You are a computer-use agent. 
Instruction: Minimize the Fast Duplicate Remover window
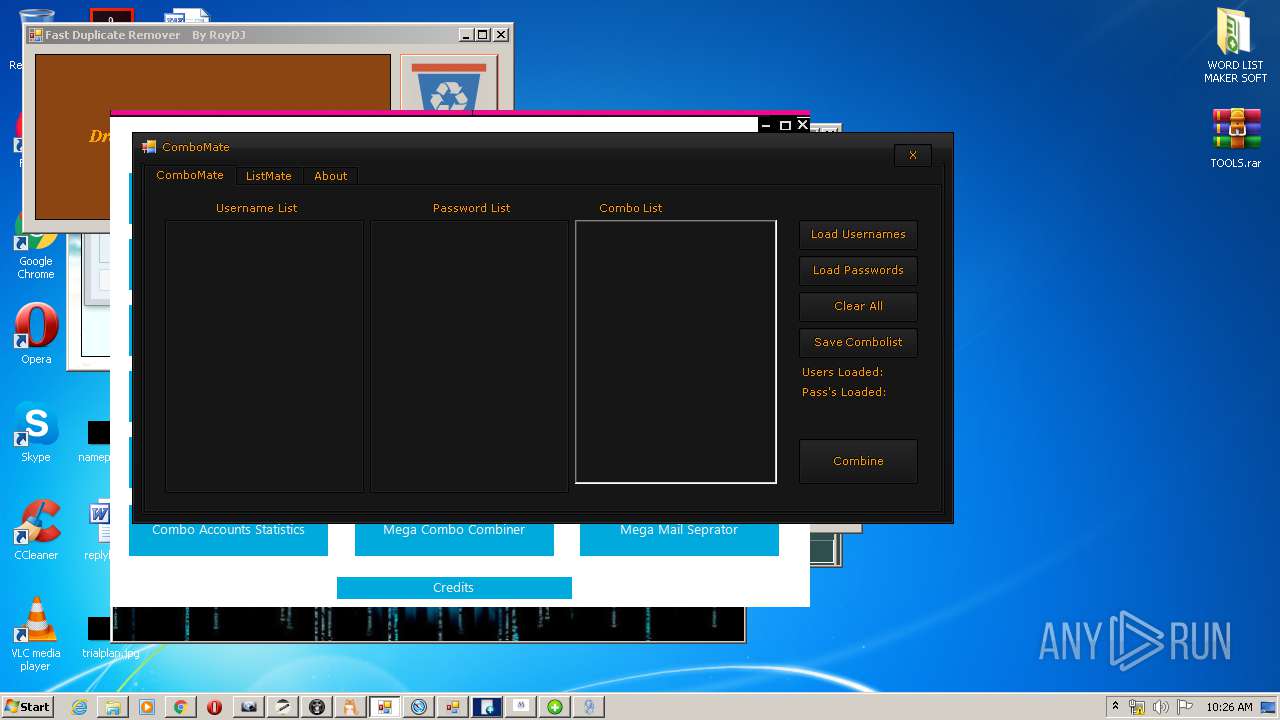pyautogui.click(x=467, y=35)
